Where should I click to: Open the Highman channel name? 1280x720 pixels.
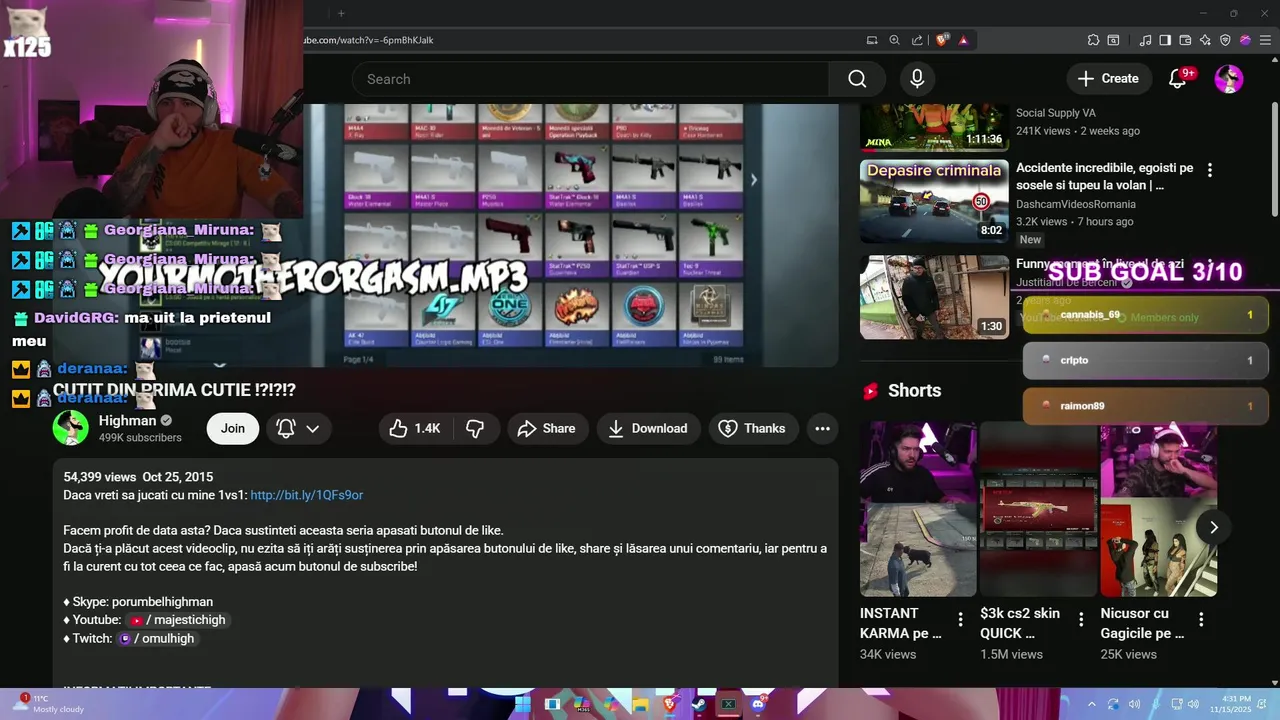(128, 420)
